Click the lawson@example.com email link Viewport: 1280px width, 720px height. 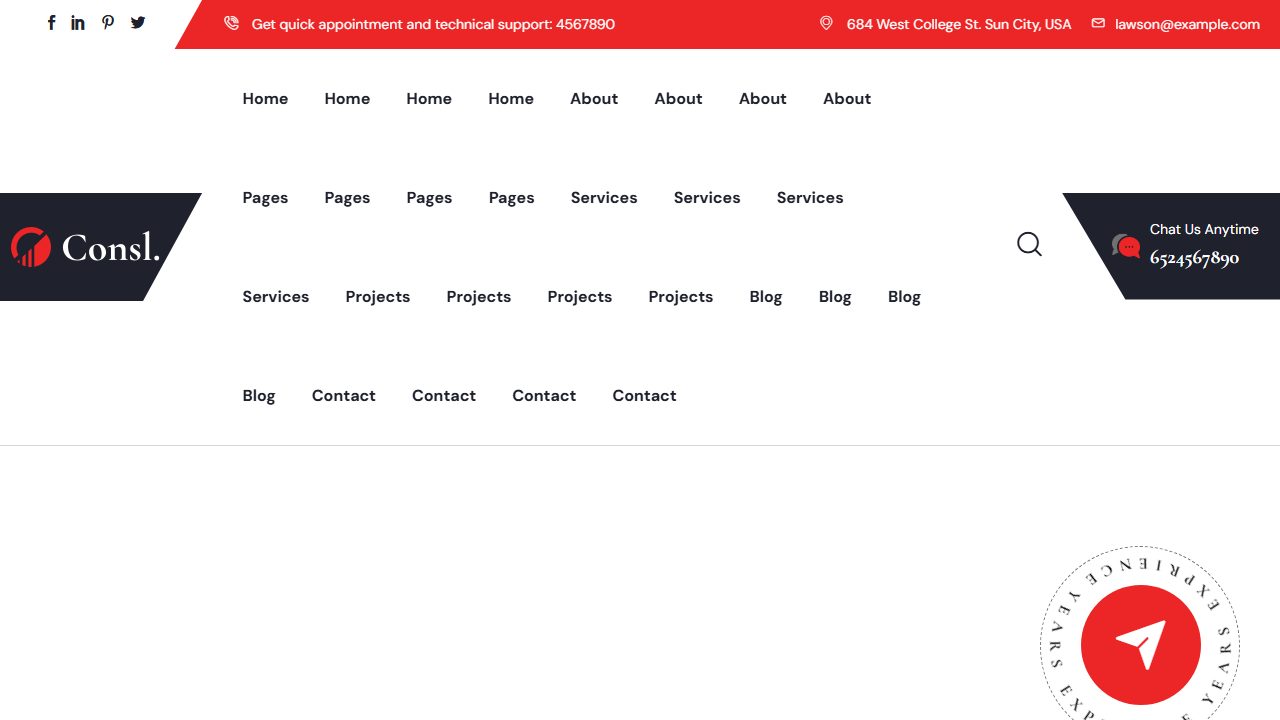(x=1187, y=24)
